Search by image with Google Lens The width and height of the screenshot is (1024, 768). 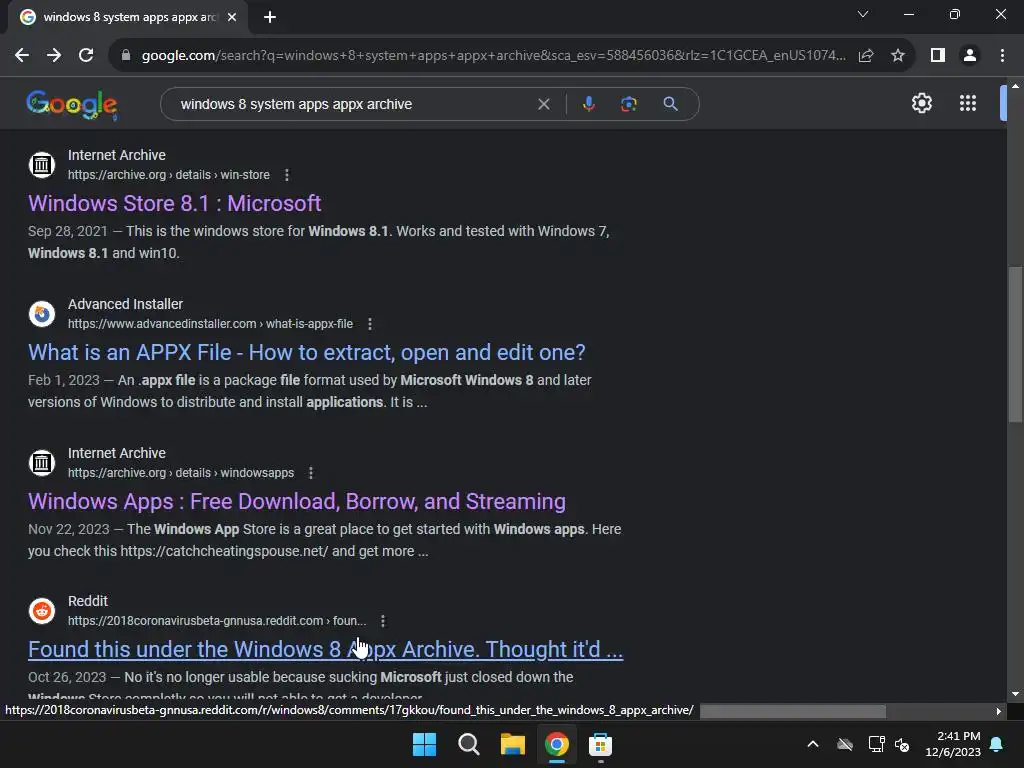pyautogui.click(x=628, y=104)
